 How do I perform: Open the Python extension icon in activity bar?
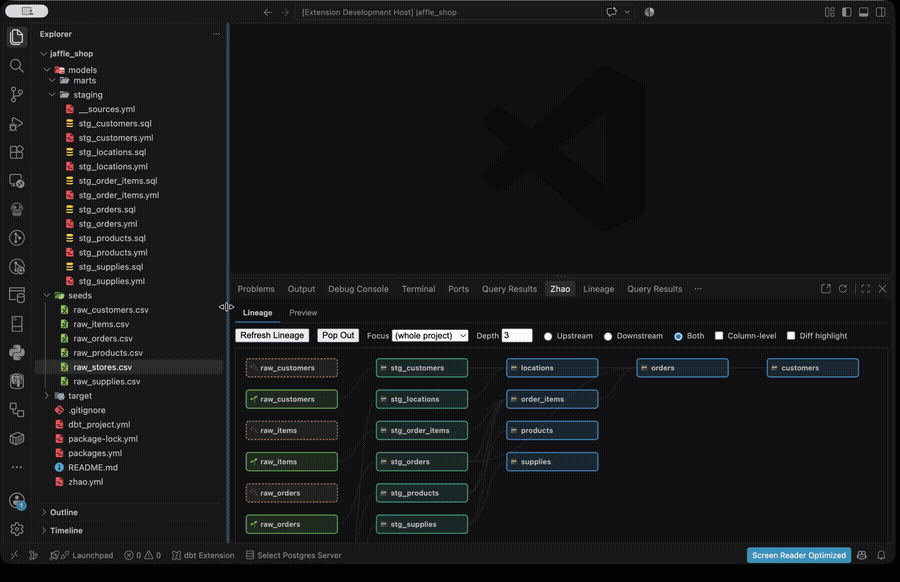pyautogui.click(x=17, y=352)
